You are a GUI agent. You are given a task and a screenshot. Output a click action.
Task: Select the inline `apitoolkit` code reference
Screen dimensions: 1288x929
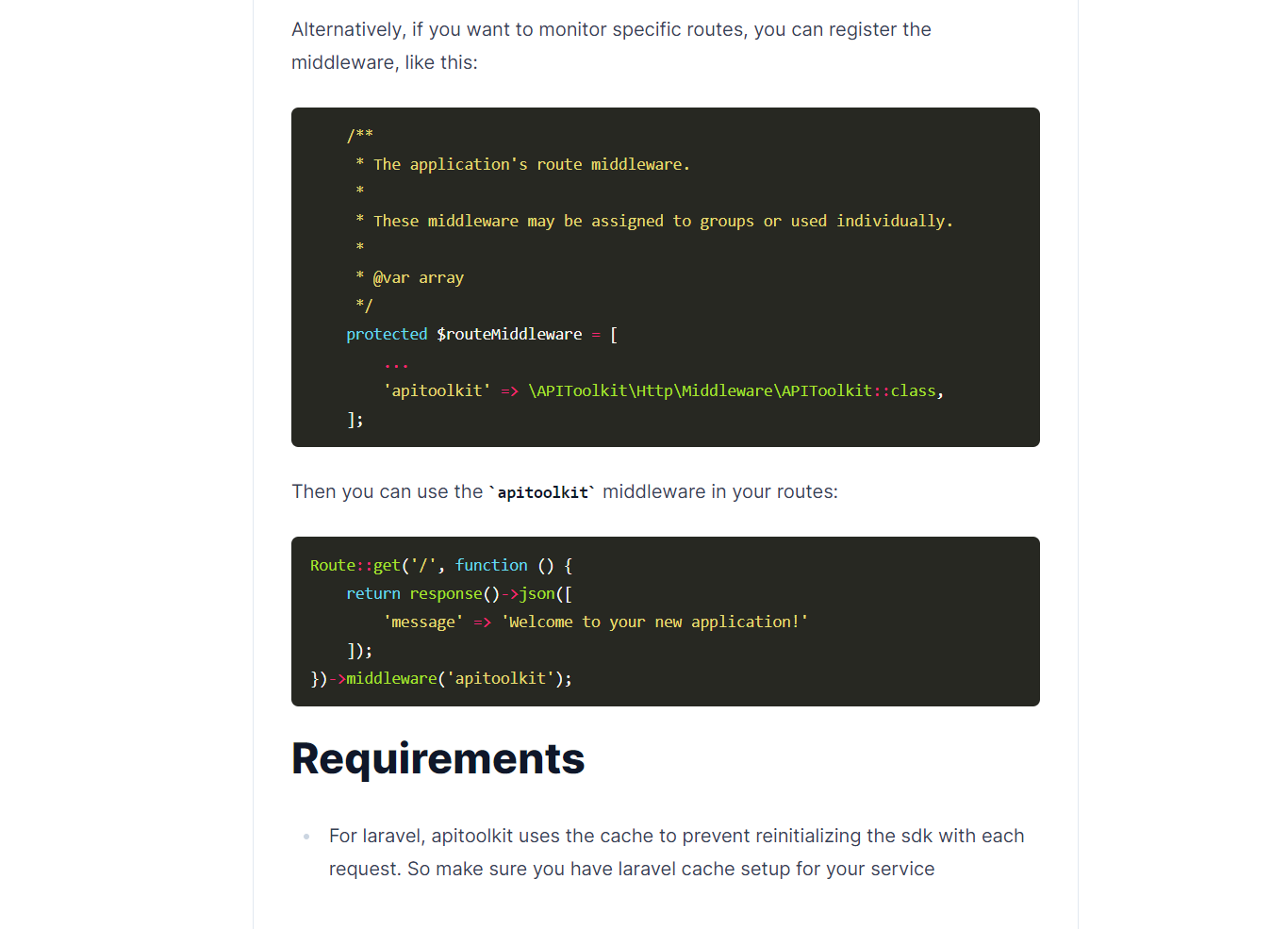[543, 491]
